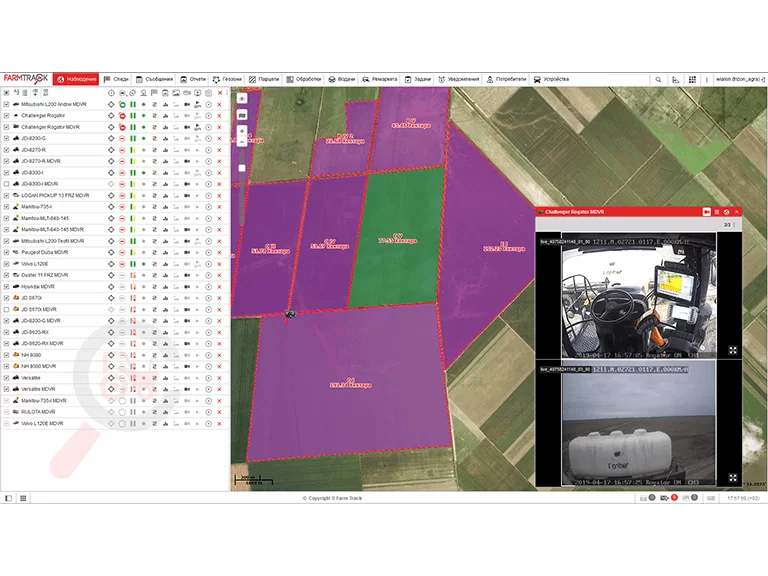Open the Устройства units tab

click(551, 79)
